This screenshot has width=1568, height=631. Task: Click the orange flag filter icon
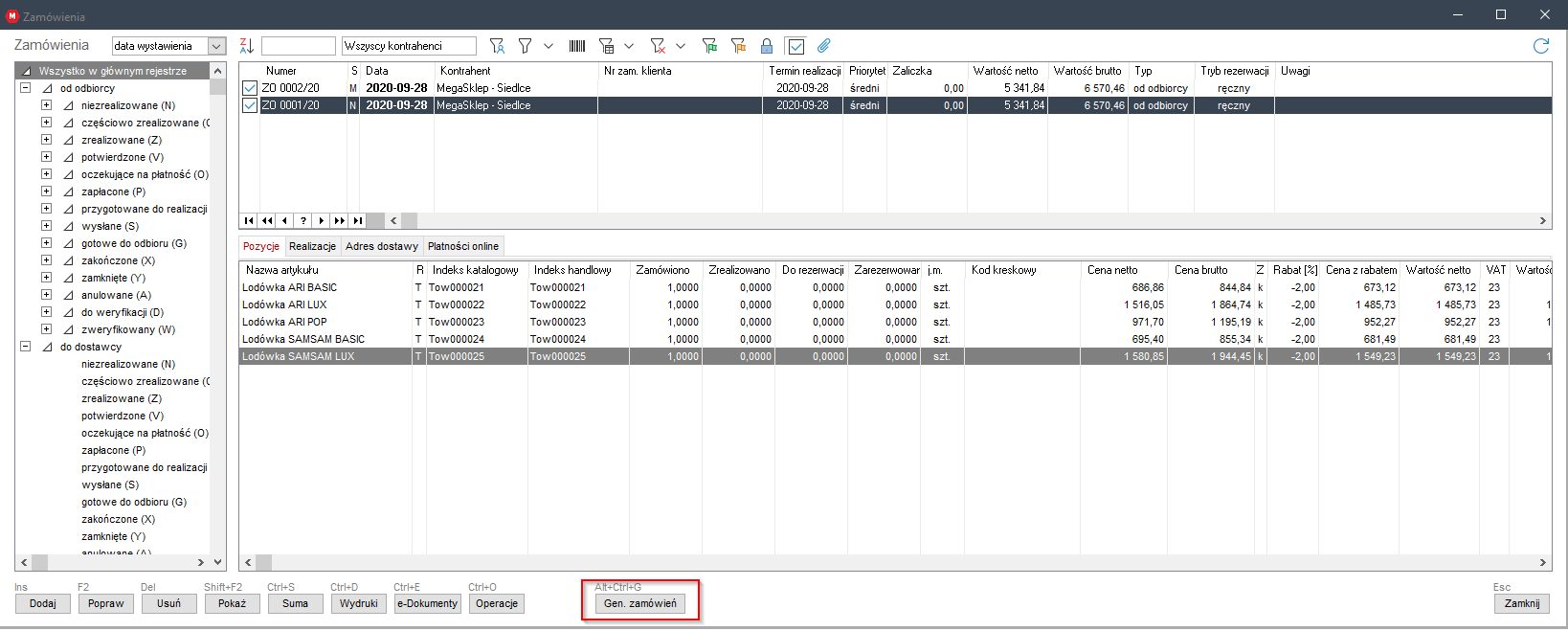(738, 46)
